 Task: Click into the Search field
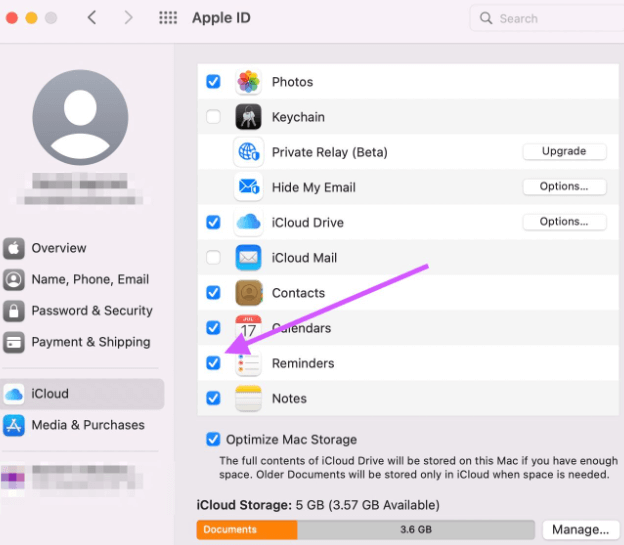pos(547,18)
